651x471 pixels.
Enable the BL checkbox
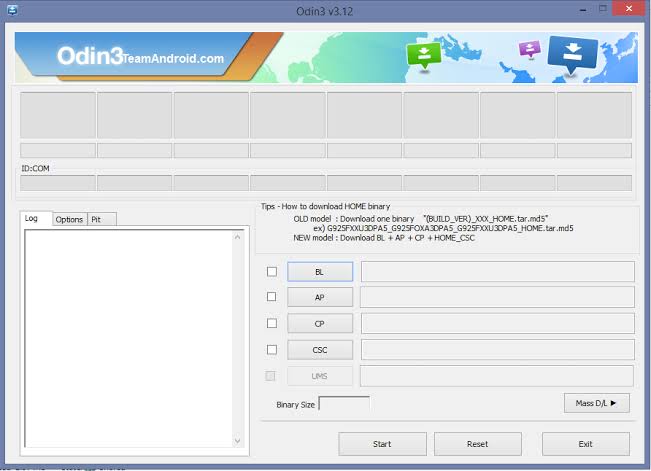pyautogui.click(x=272, y=272)
